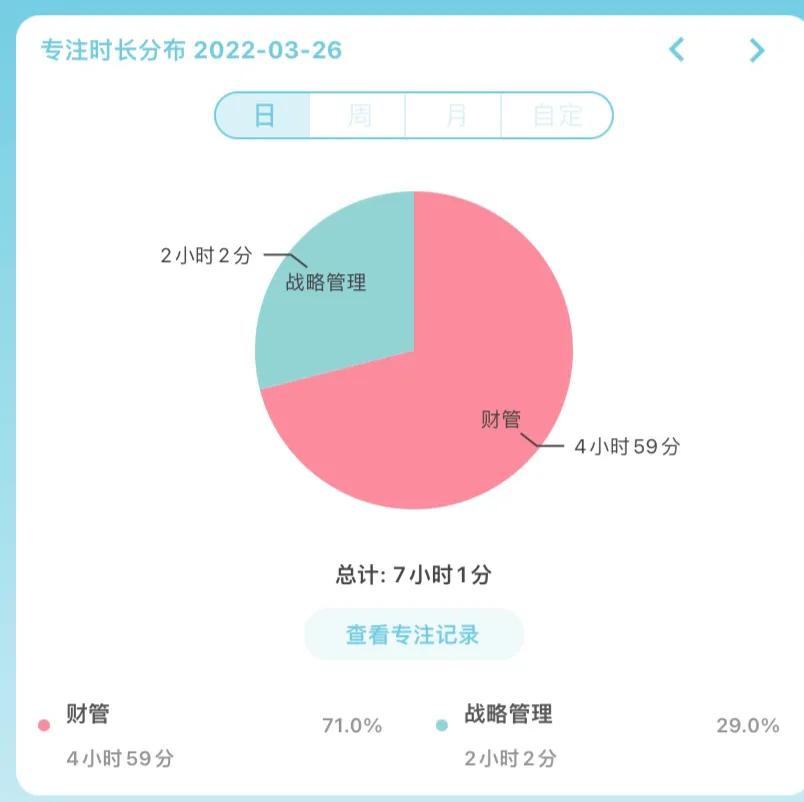Select the 日 (Day) tab

pos(265,115)
